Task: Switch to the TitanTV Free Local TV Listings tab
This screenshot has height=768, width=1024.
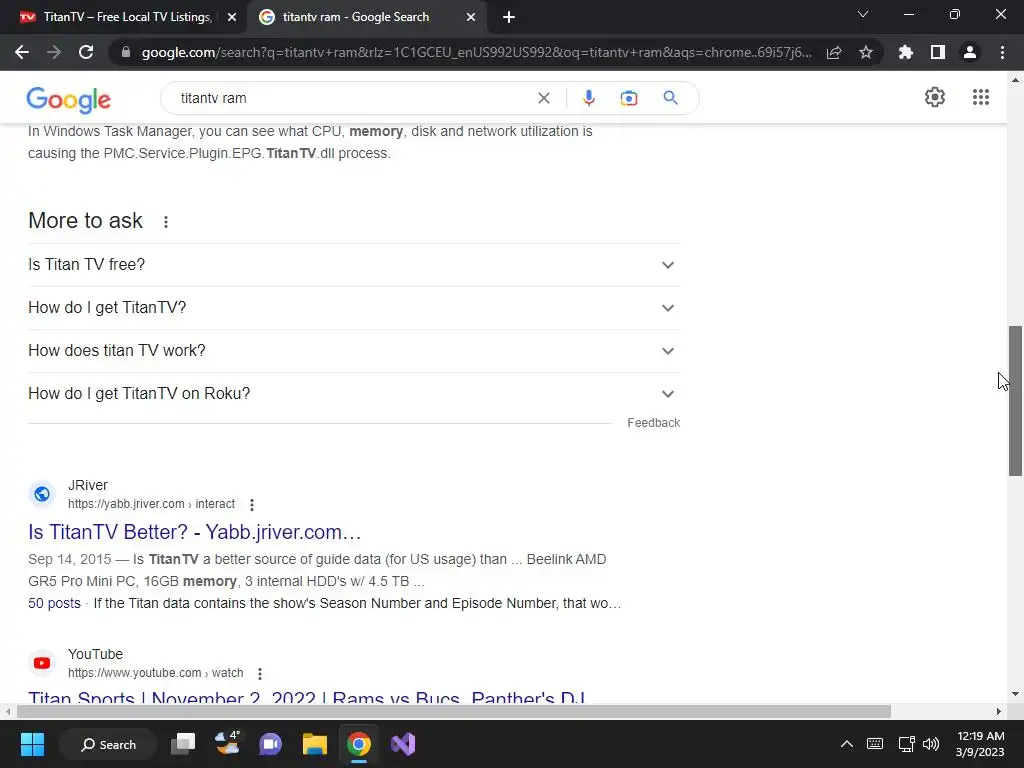Action: click(122, 18)
